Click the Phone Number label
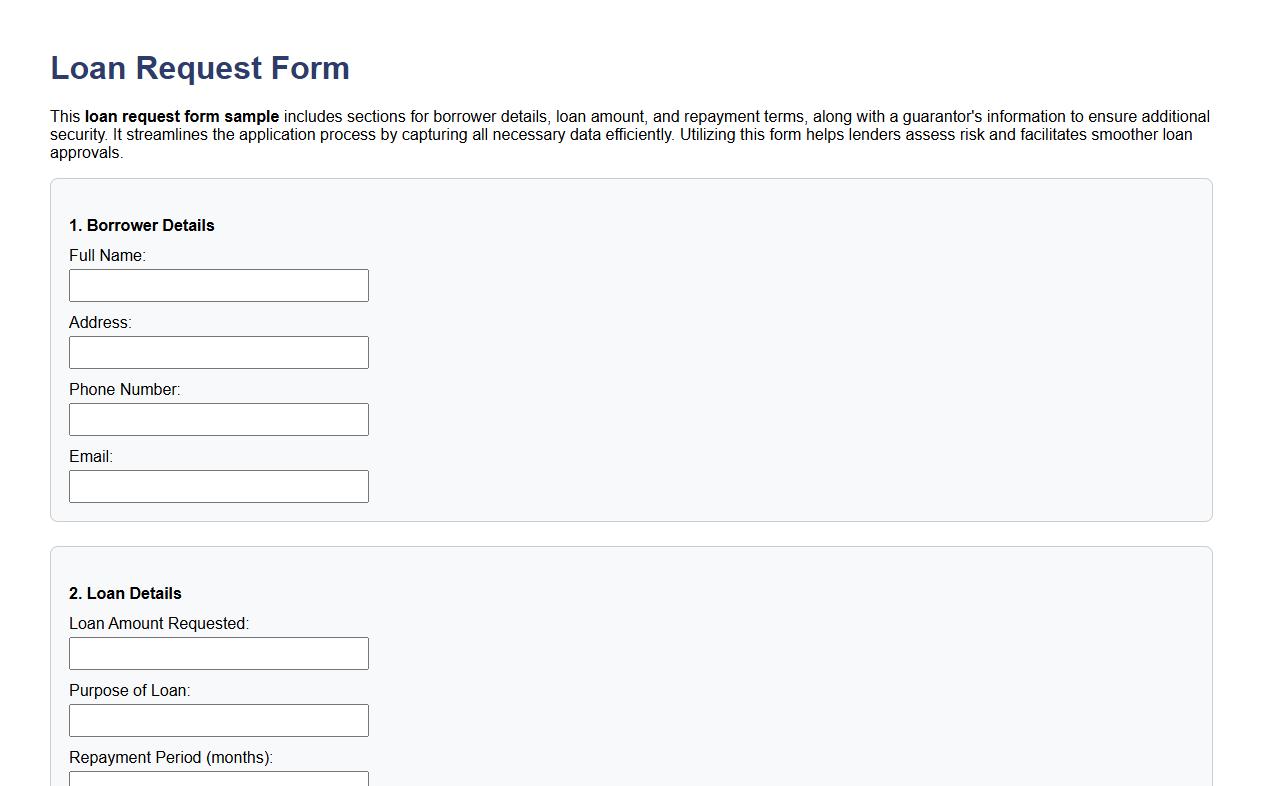The image size is (1263, 786). coord(124,389)
